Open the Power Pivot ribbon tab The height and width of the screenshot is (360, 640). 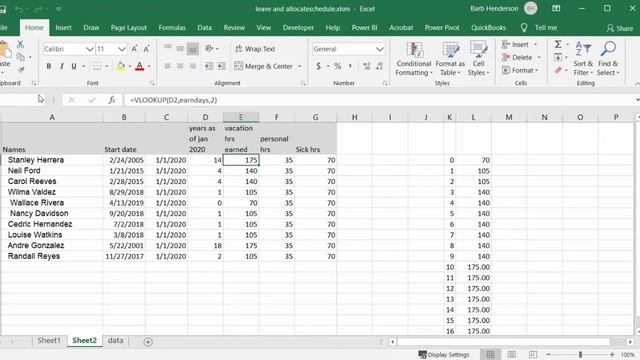pyautogui.click(x=442, y=28)
